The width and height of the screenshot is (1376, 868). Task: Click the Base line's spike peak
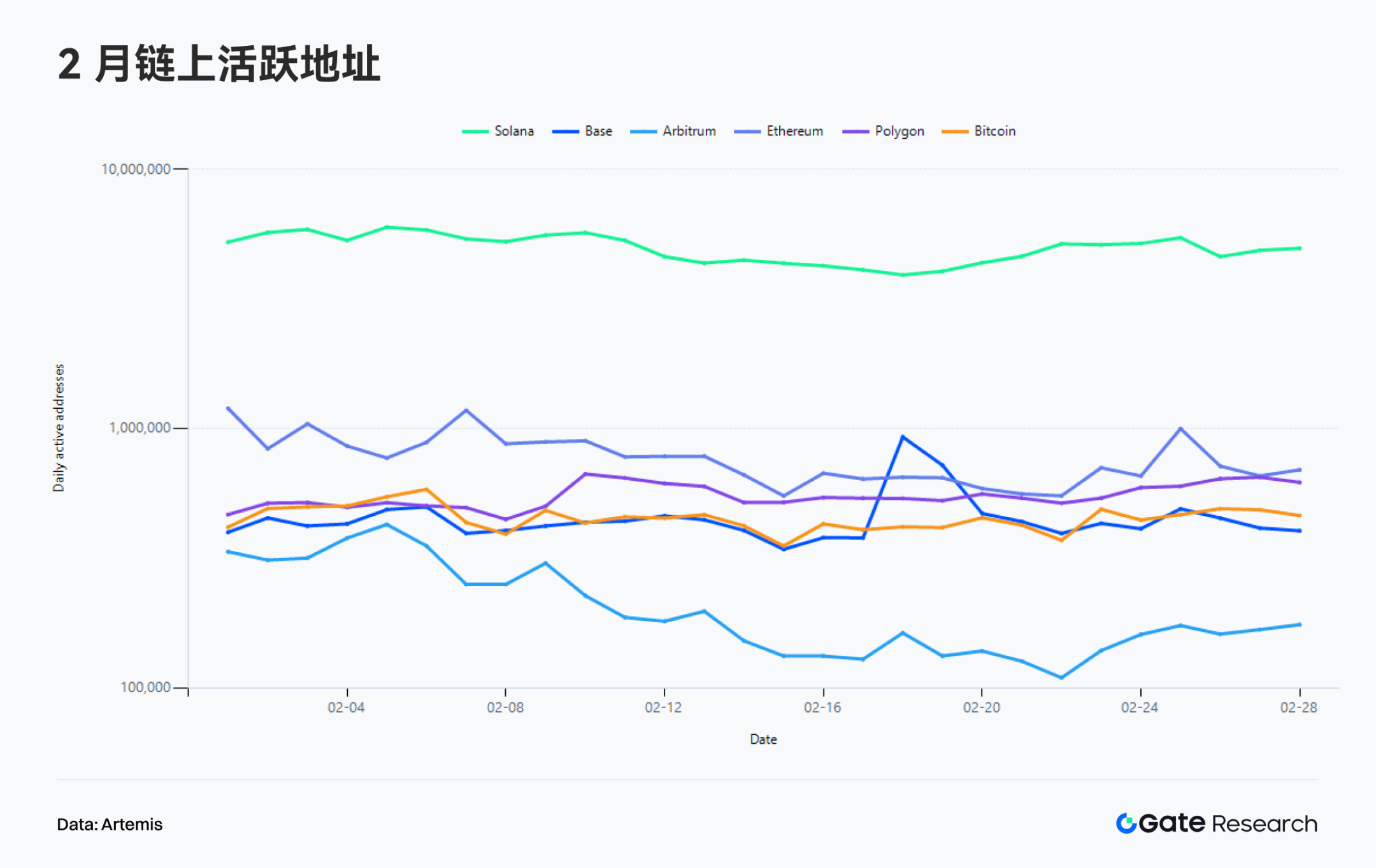point(903,437)
